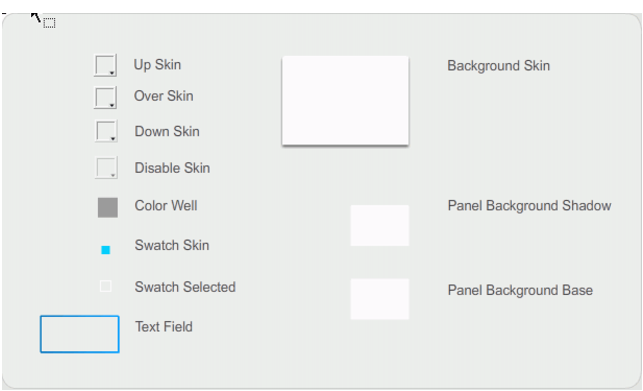
Task: Click the Up Skin icon
Action: coord(105,65)
